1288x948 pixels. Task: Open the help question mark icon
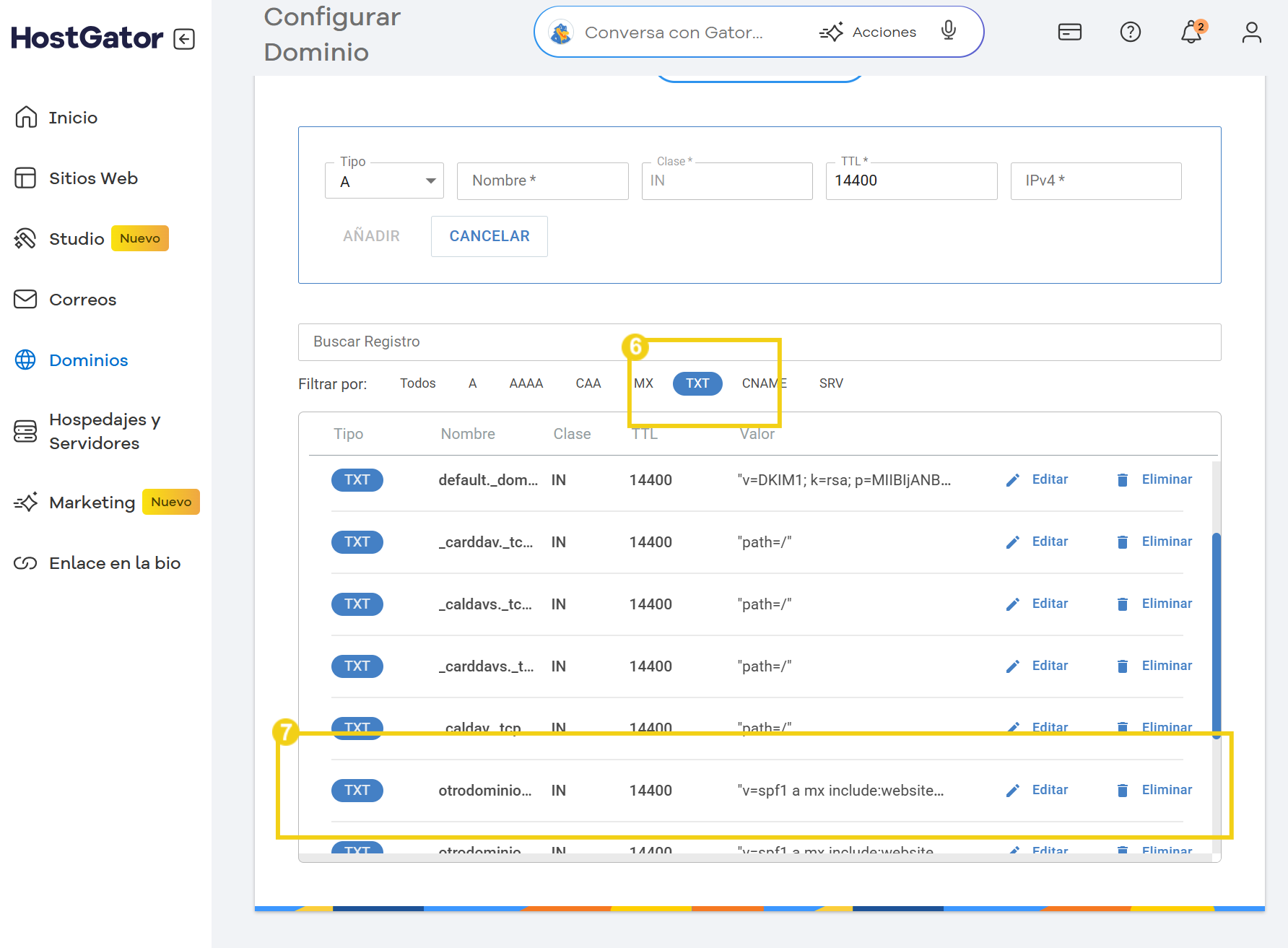[x=1130, y=32]
